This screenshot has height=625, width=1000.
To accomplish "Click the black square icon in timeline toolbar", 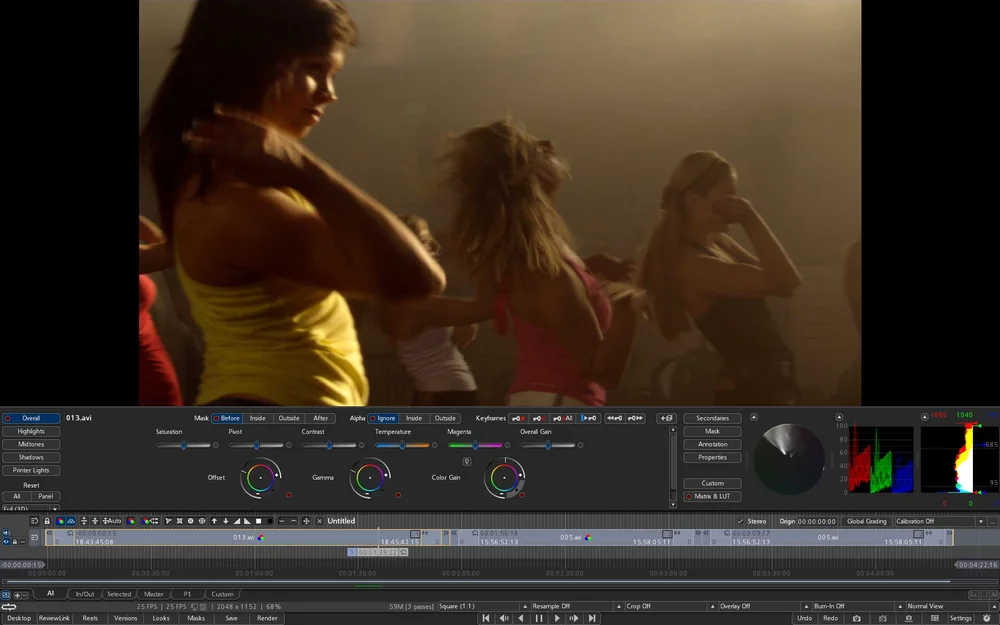I will 270,521.
